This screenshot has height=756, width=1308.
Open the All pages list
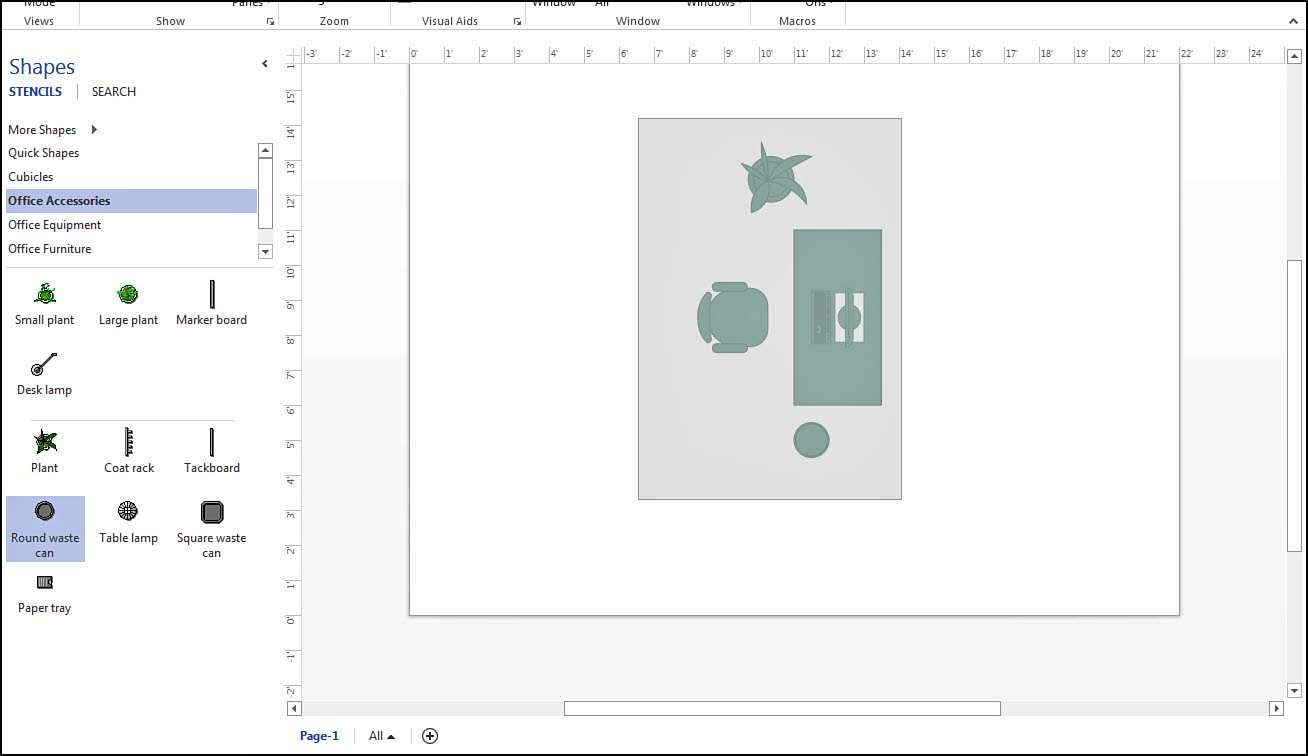382,736
